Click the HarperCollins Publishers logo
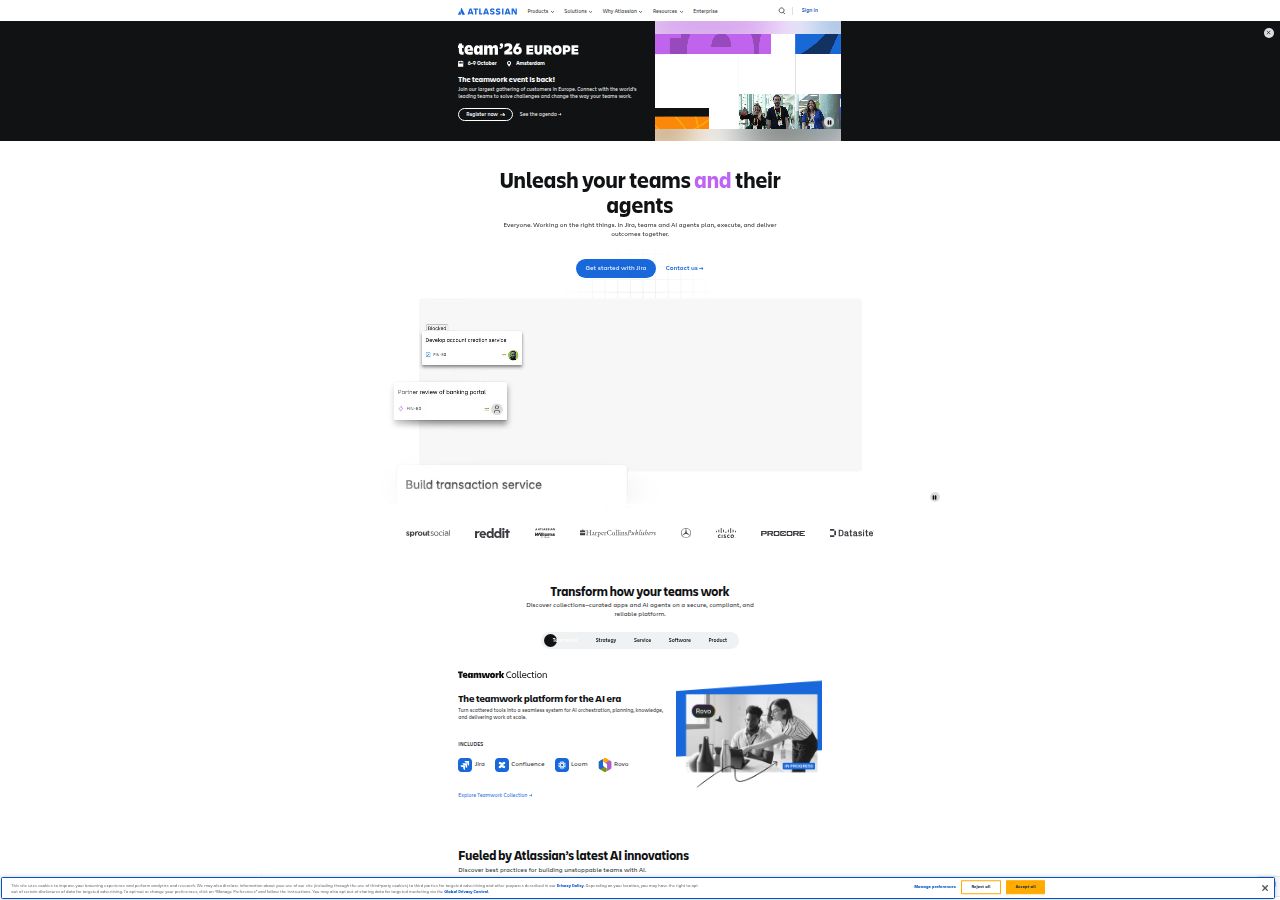 618,533
